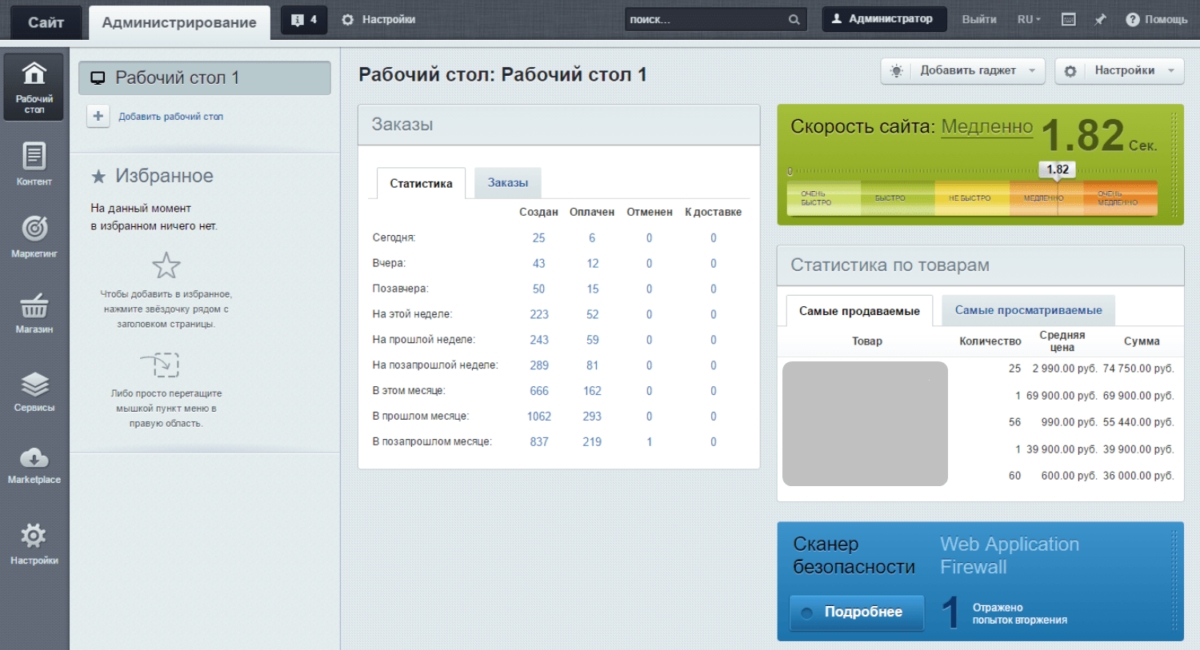This screenshot has width=1200, height=650.
Task: Open the Контент sidebar section
Action: [x=34, y=165]
